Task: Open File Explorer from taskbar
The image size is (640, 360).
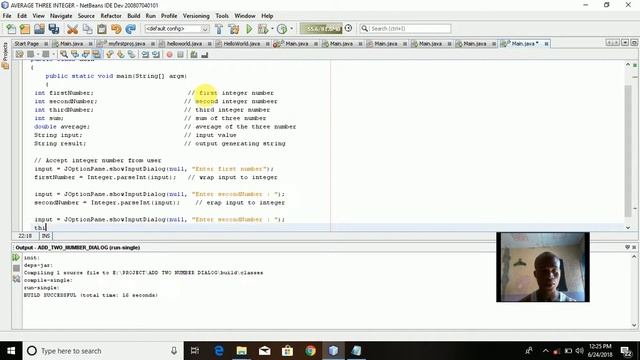Action: [242, 351]
